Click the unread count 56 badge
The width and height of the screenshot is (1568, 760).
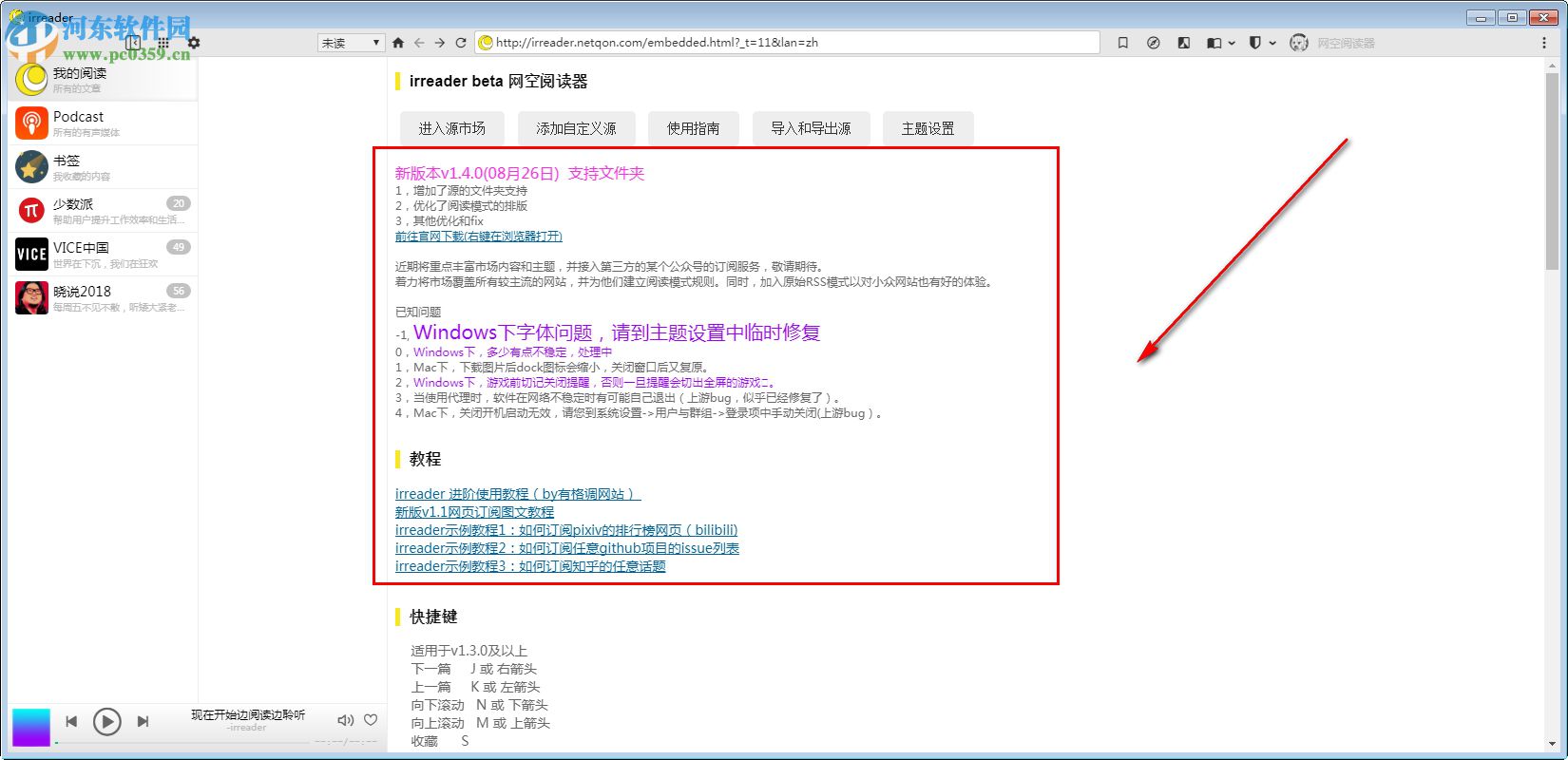point(179,291)
